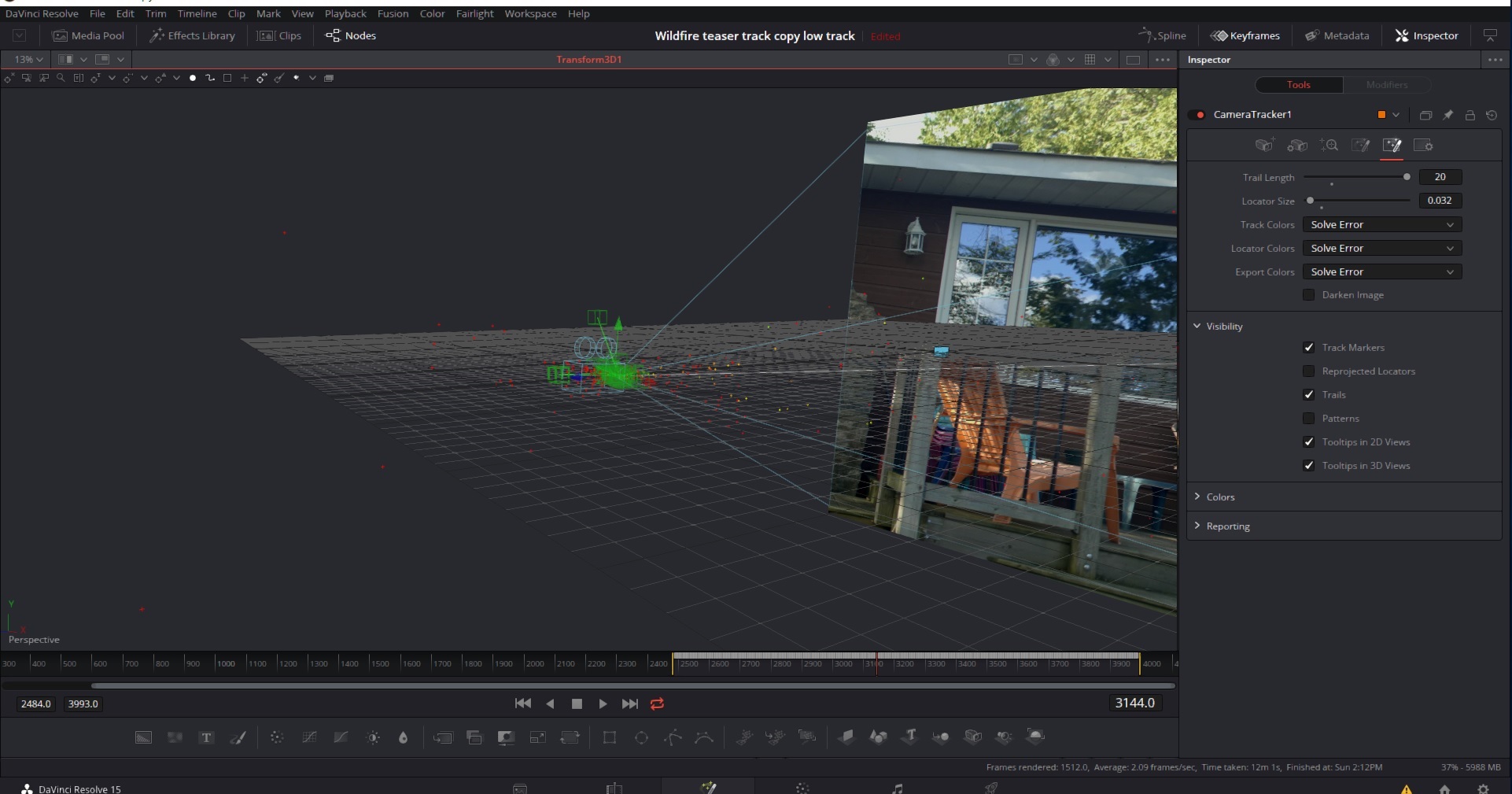
Task: Enable Reprojected Locators checkbox
Action: (1309, 371)
